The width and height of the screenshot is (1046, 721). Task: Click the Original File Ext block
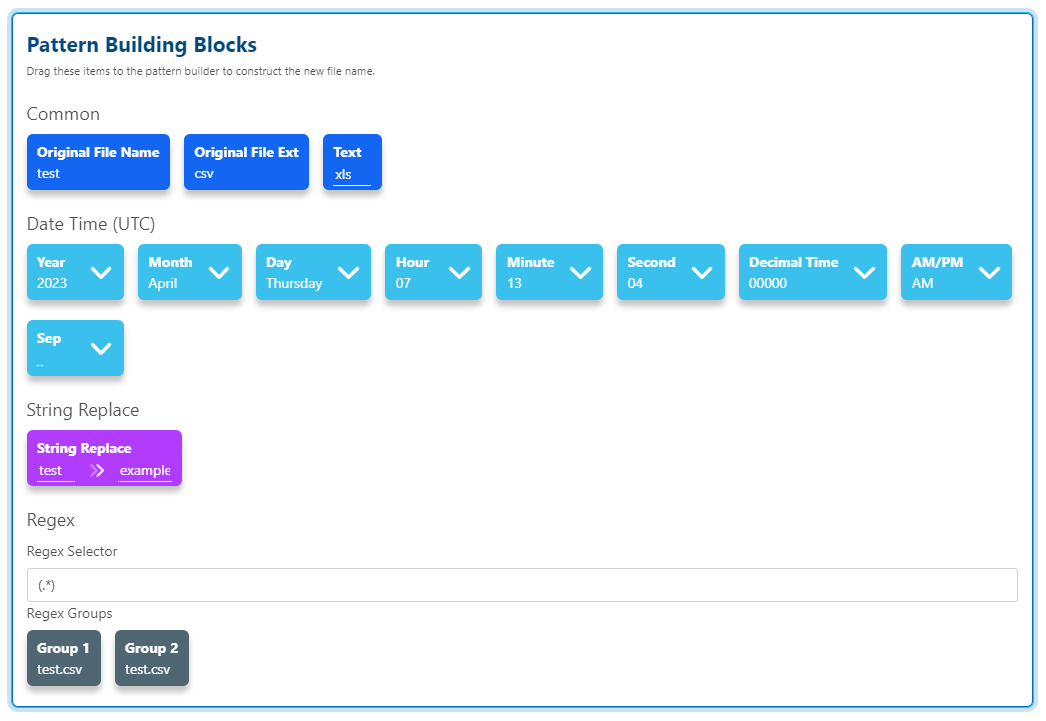(246, 162)
